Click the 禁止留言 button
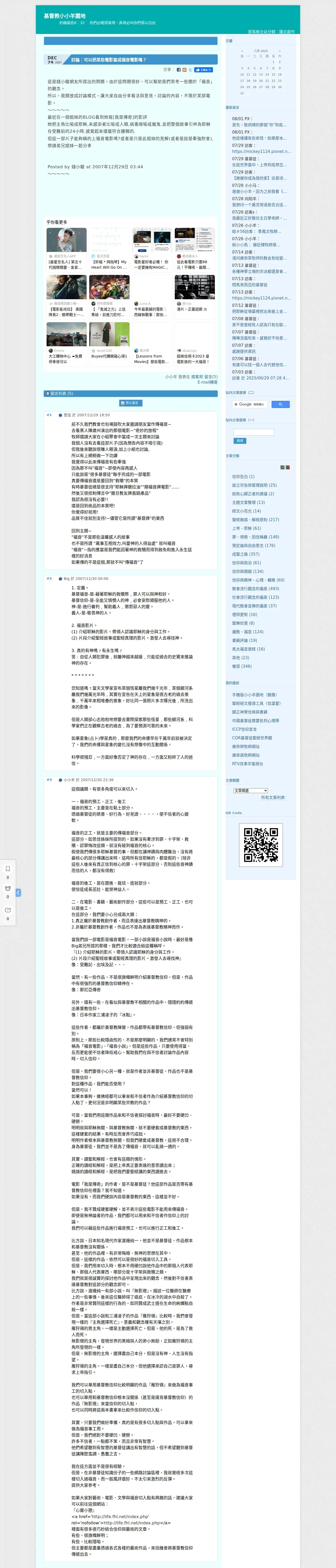Screen dimensions: 336x1568 (131, 403)
